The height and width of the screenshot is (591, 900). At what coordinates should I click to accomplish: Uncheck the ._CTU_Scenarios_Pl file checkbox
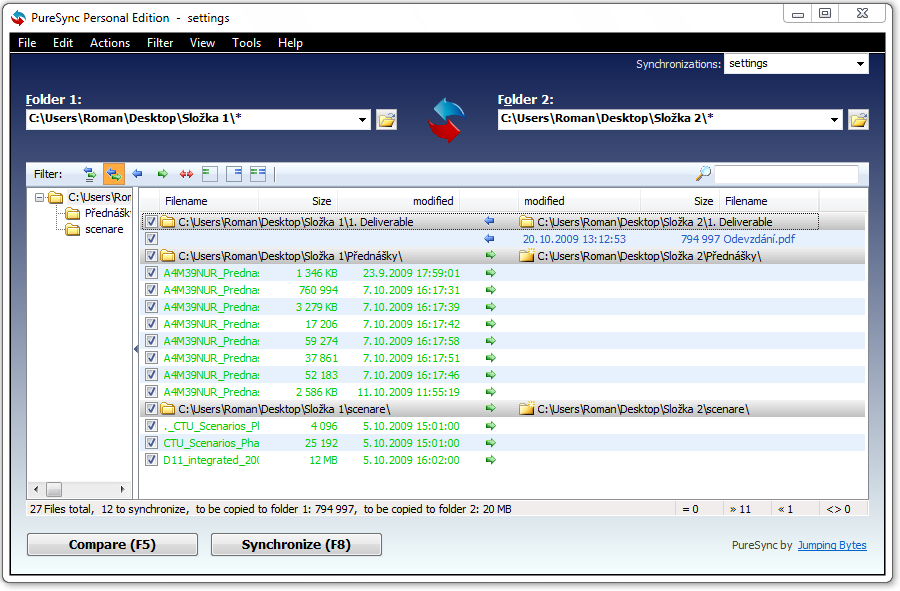(x=151, y=426)
